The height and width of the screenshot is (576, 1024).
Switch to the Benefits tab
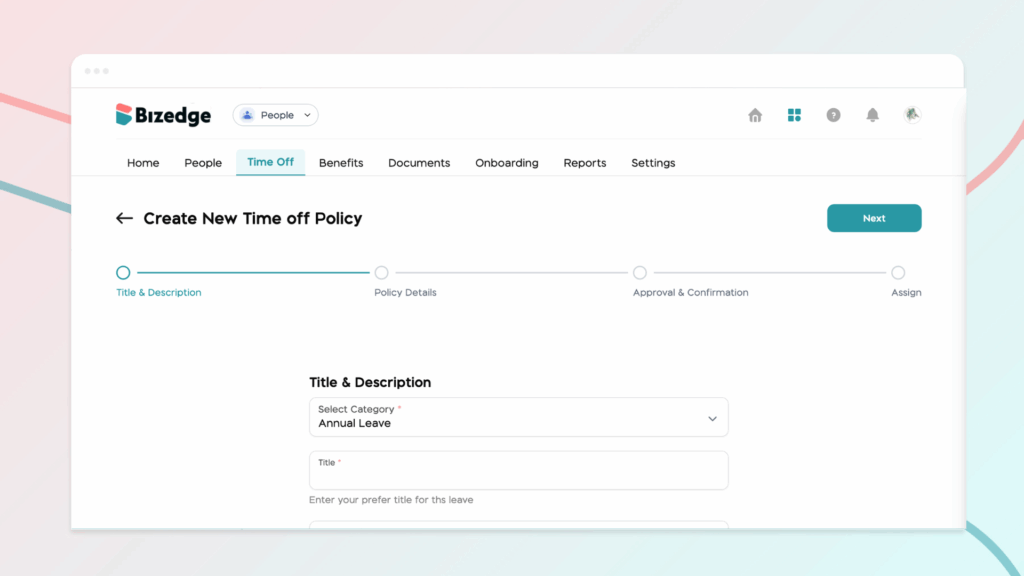click(x=341, y=163)
